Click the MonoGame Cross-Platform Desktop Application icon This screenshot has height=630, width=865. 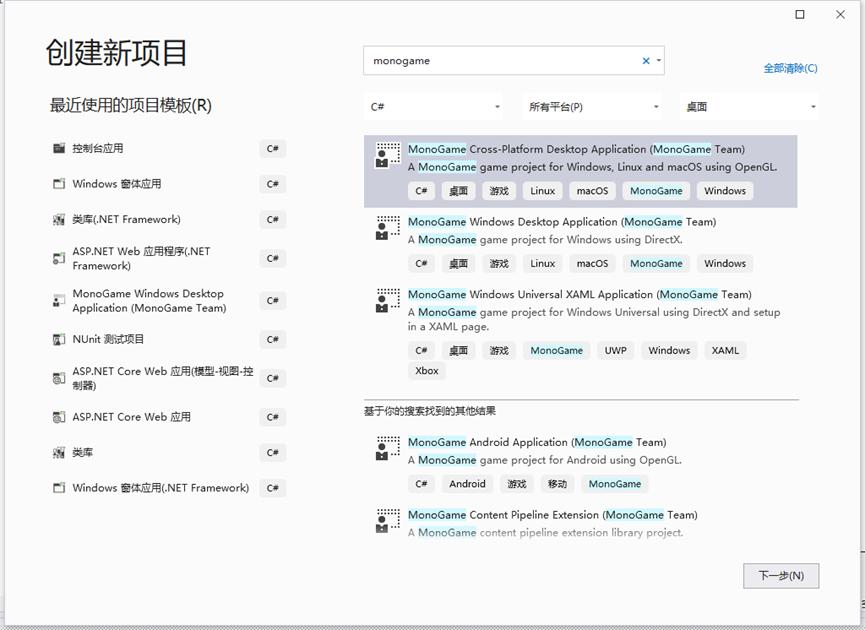[387, 155]
